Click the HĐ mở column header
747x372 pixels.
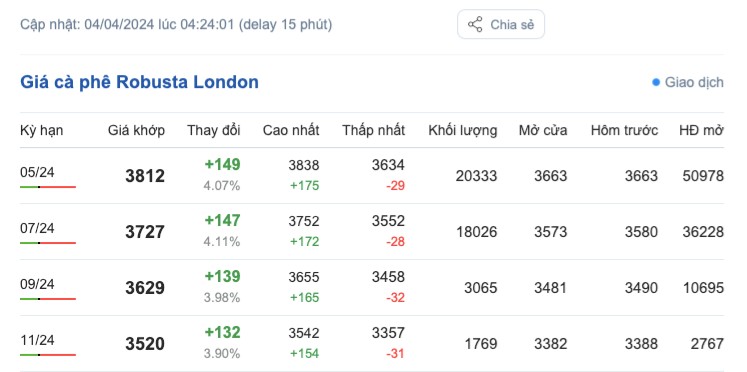click(701, 130)
